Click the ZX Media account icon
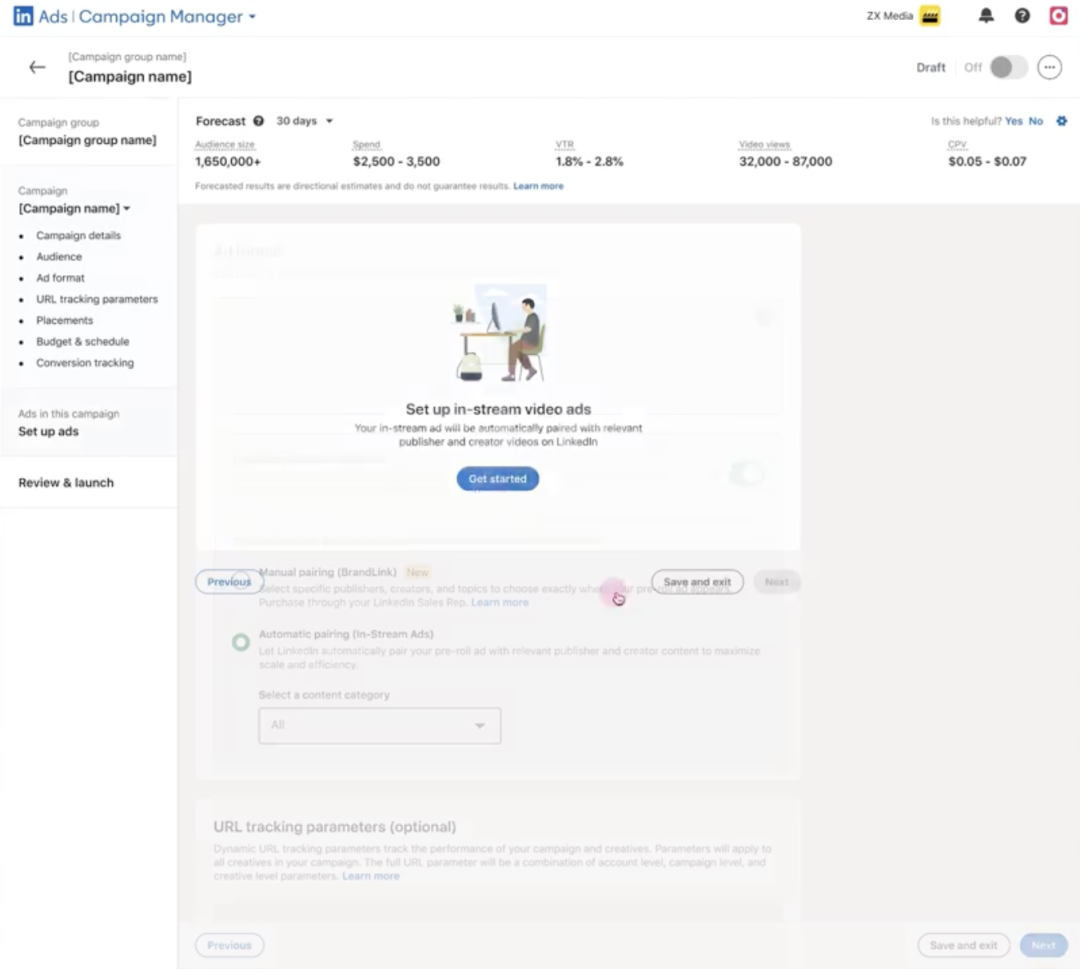Image resolution: width=1080 pixels, height=973 pixels. (x=930, y=16)
